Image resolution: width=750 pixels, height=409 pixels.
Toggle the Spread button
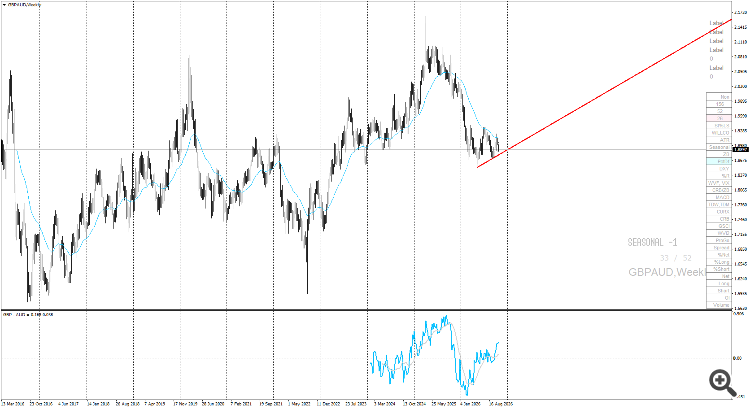point(719,247)
